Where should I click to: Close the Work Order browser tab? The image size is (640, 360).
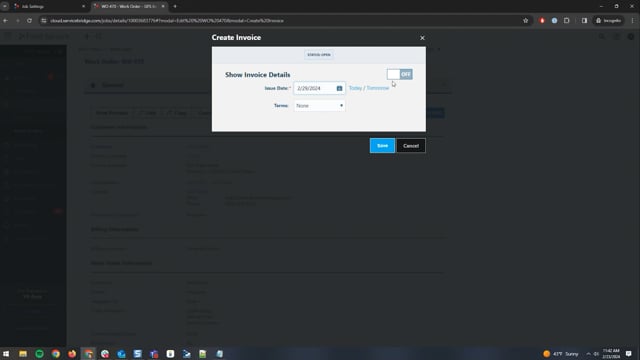point(163,7)
